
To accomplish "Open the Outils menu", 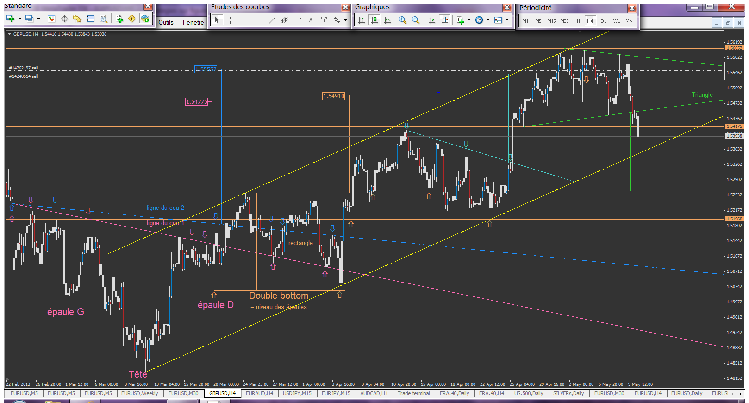I will tap(166, 22).
